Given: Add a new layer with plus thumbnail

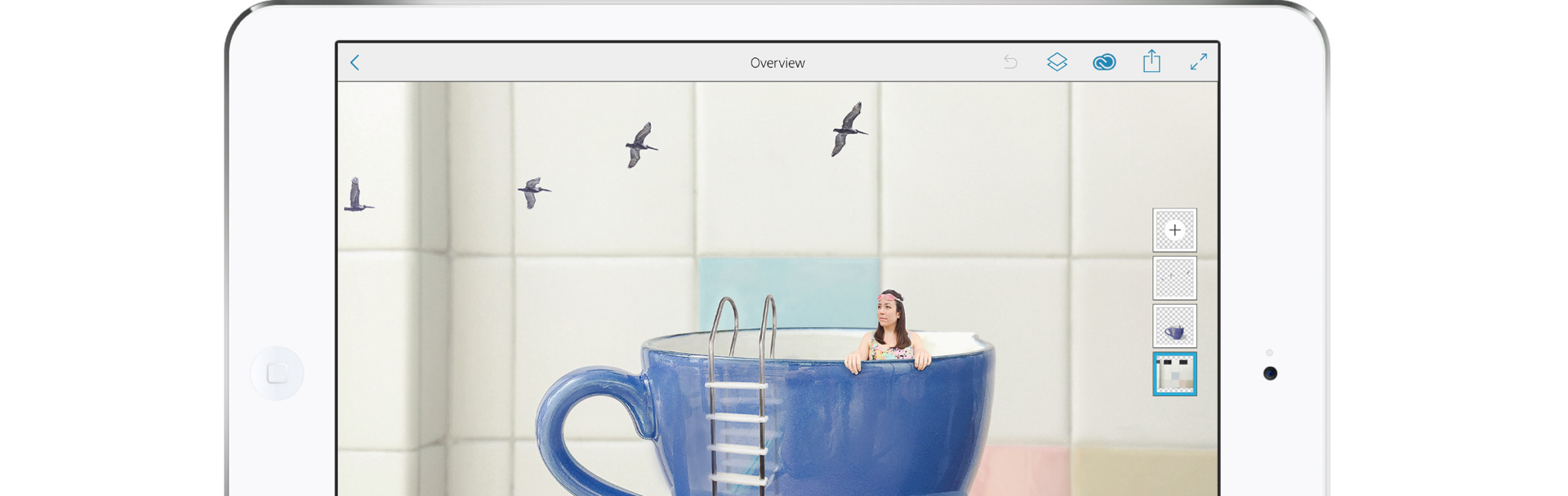Looking at the screenshot, I should click(x=1174, y=230).
